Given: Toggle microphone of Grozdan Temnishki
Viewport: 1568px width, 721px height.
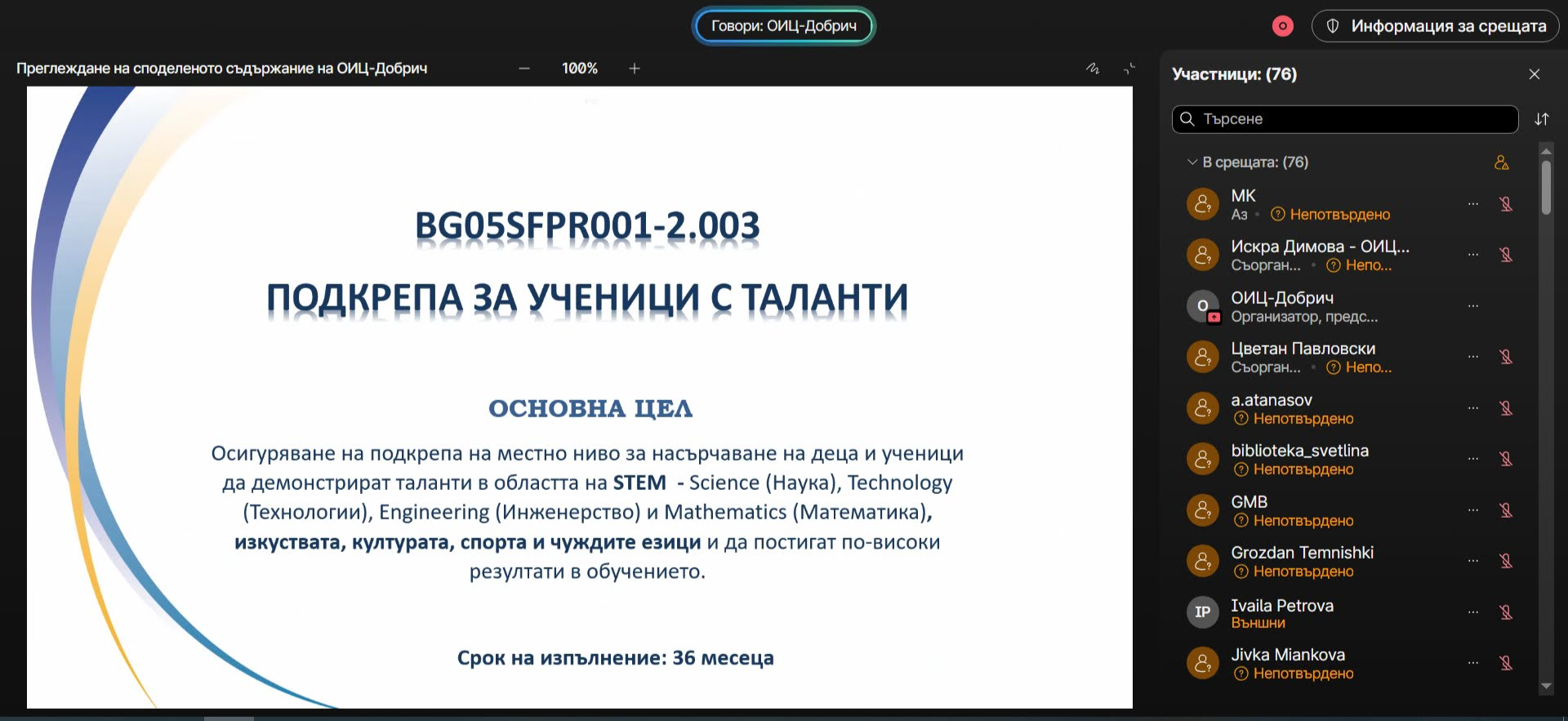Looking at the screenshot, I should pos(1506,561).
